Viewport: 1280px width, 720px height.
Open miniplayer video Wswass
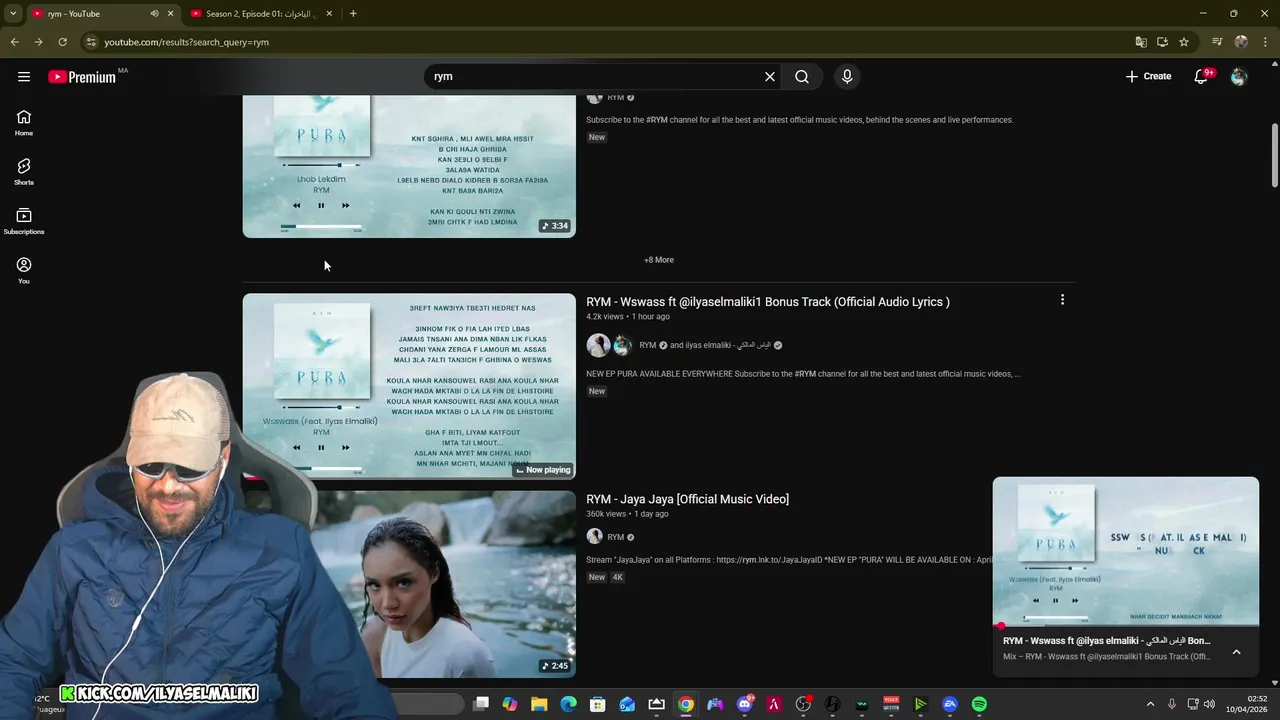[x=1126, y=551]
